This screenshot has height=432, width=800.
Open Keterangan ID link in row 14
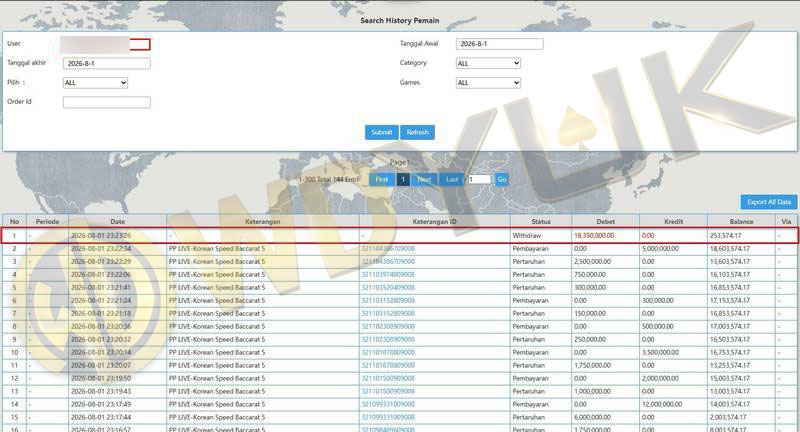388,404
